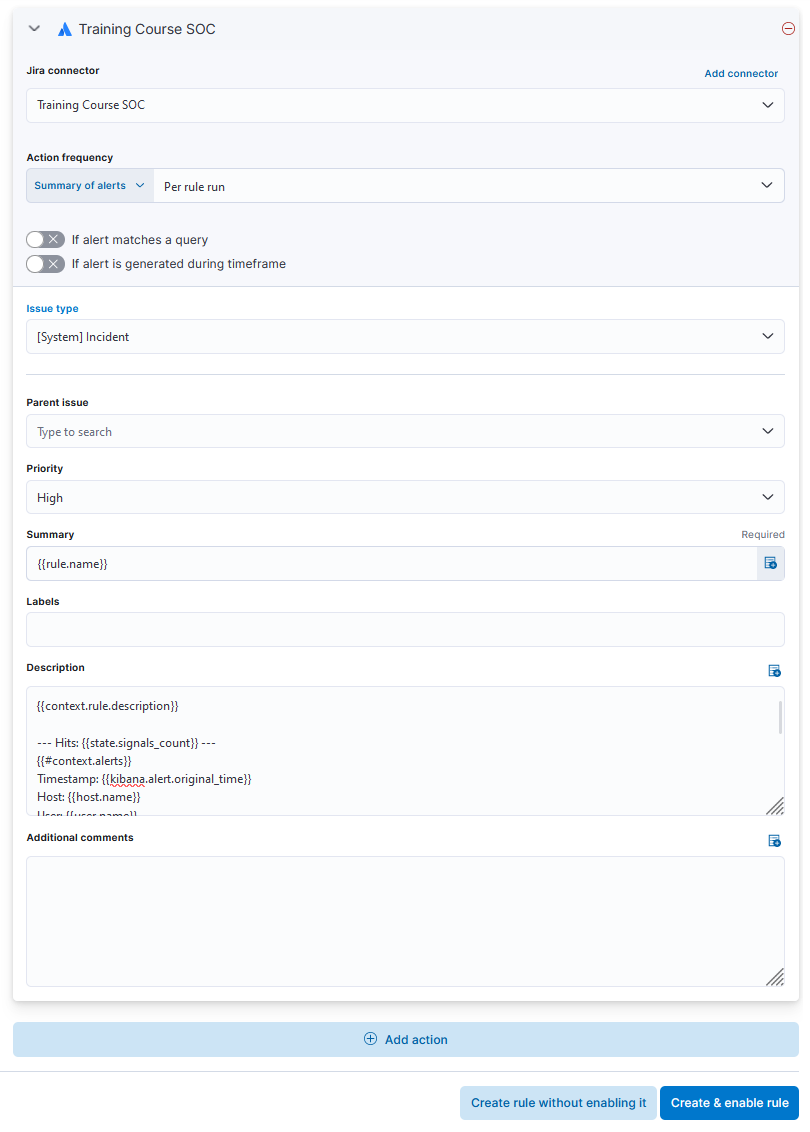Add variable to Summary field
Image resolution: width=810 pixels, height=1132 pixels.
[x=771, y=564]
